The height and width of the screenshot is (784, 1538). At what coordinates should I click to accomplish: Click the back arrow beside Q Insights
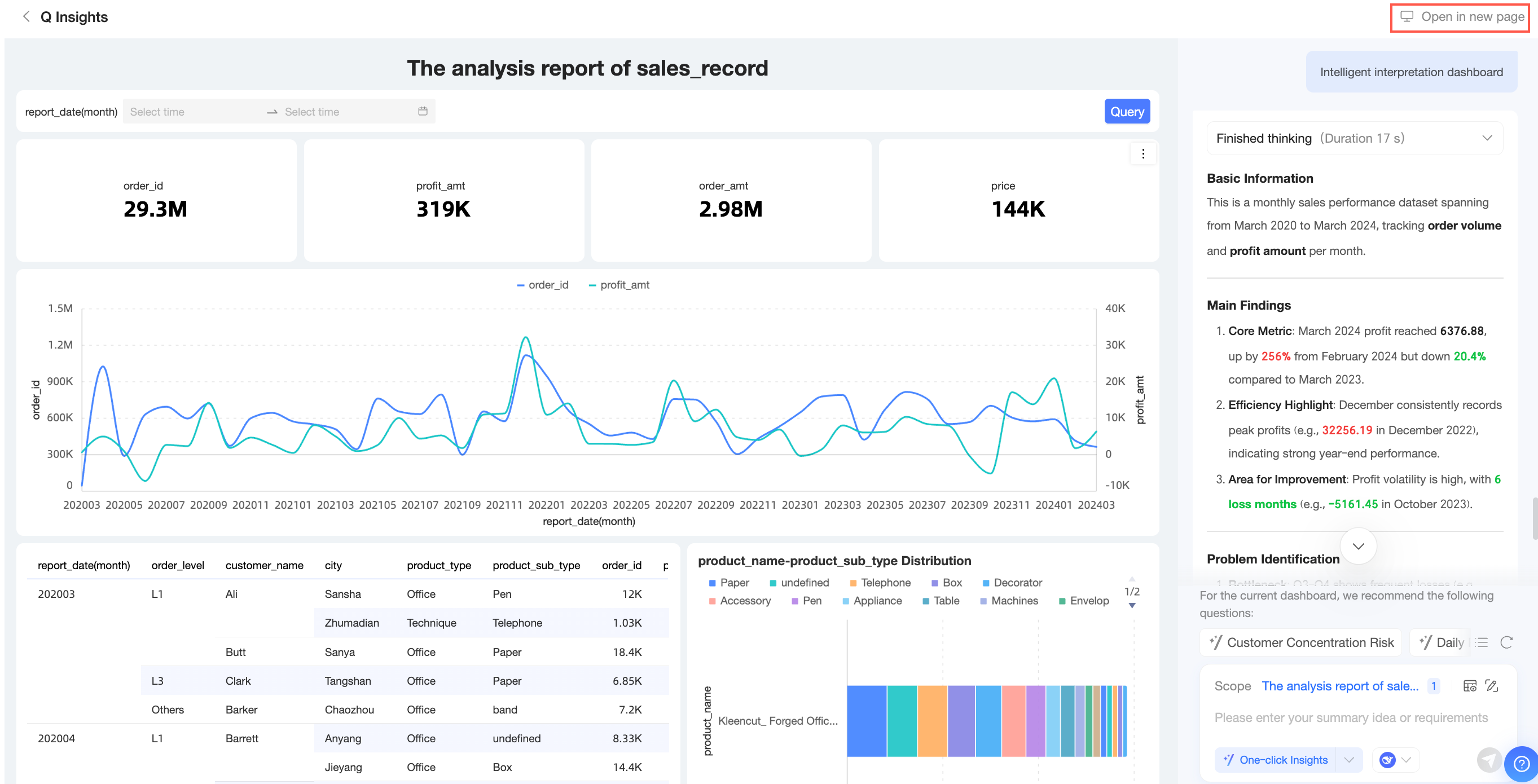[x=26, y=17]
